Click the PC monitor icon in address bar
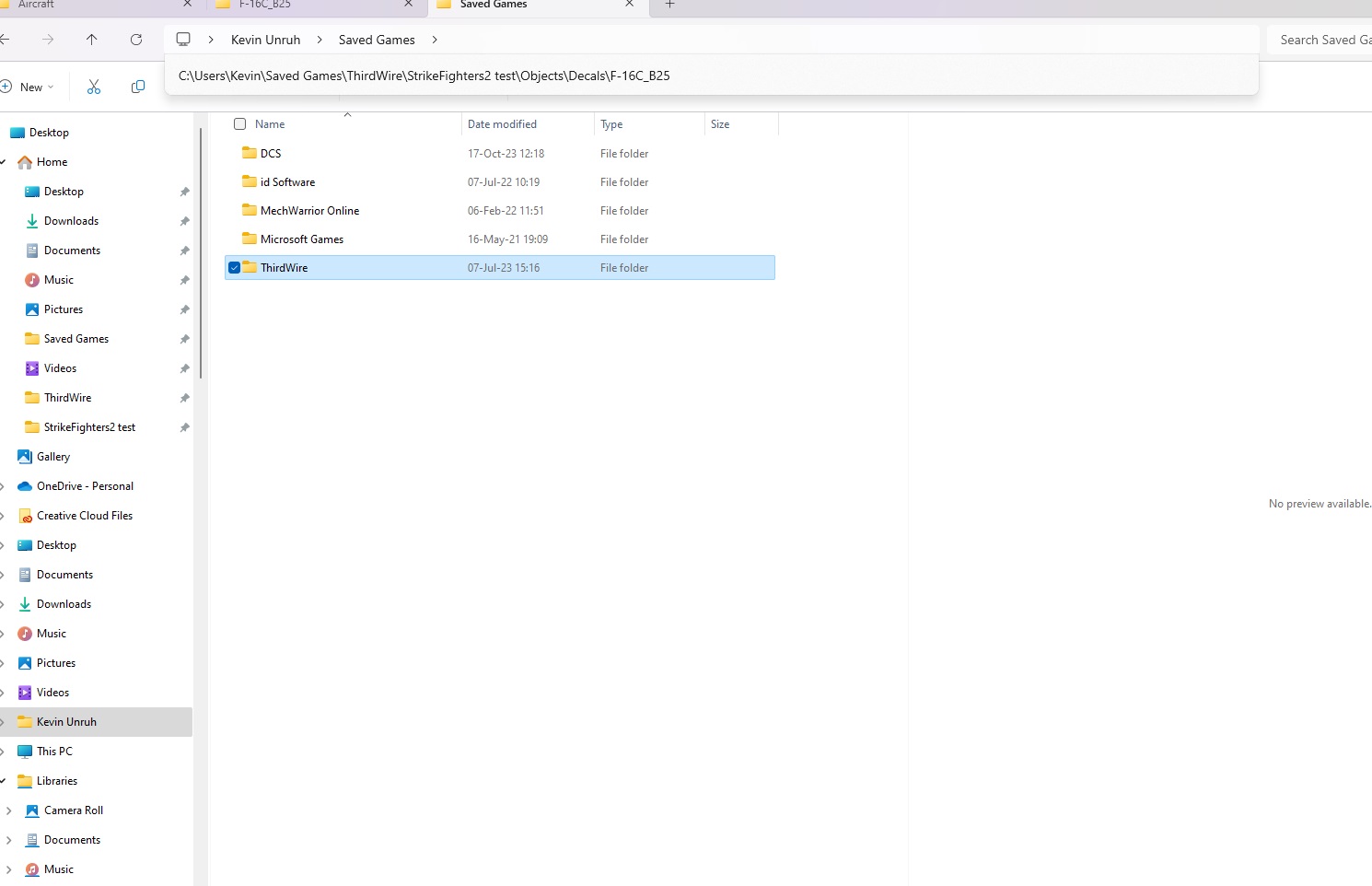 click(183, 40)
